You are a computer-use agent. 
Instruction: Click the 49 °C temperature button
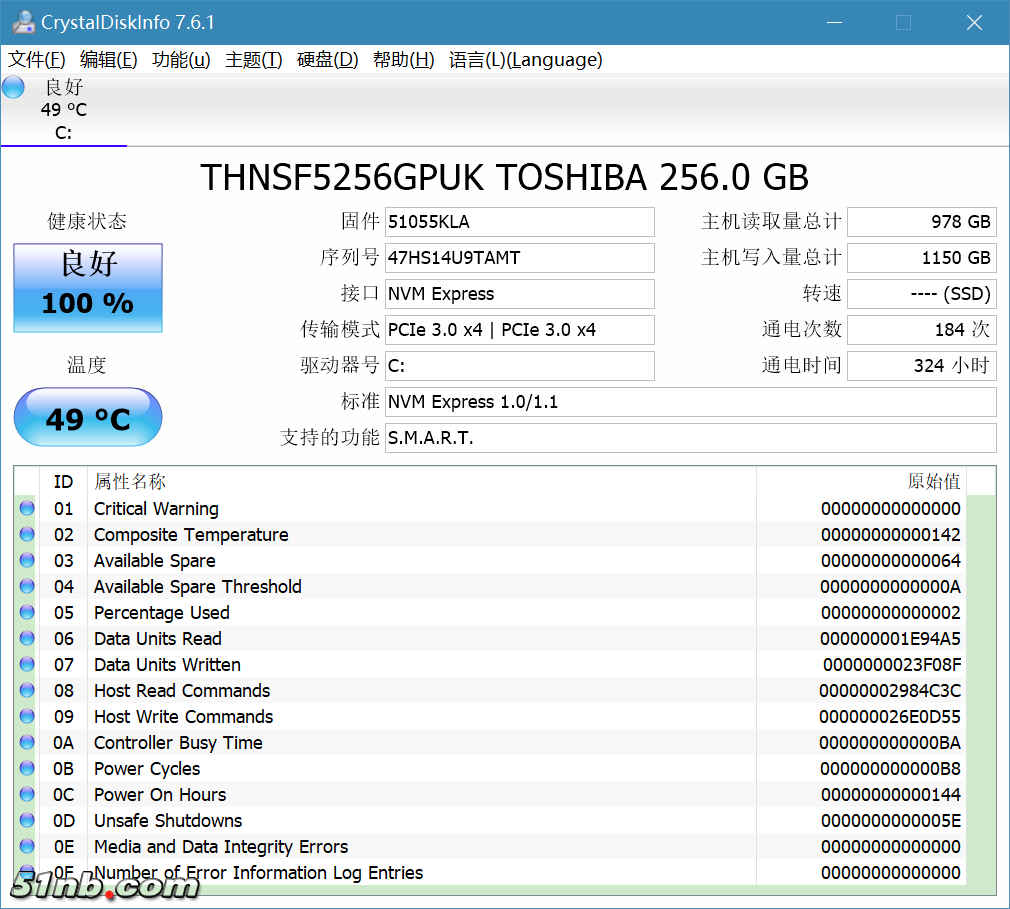click(88, 418)
